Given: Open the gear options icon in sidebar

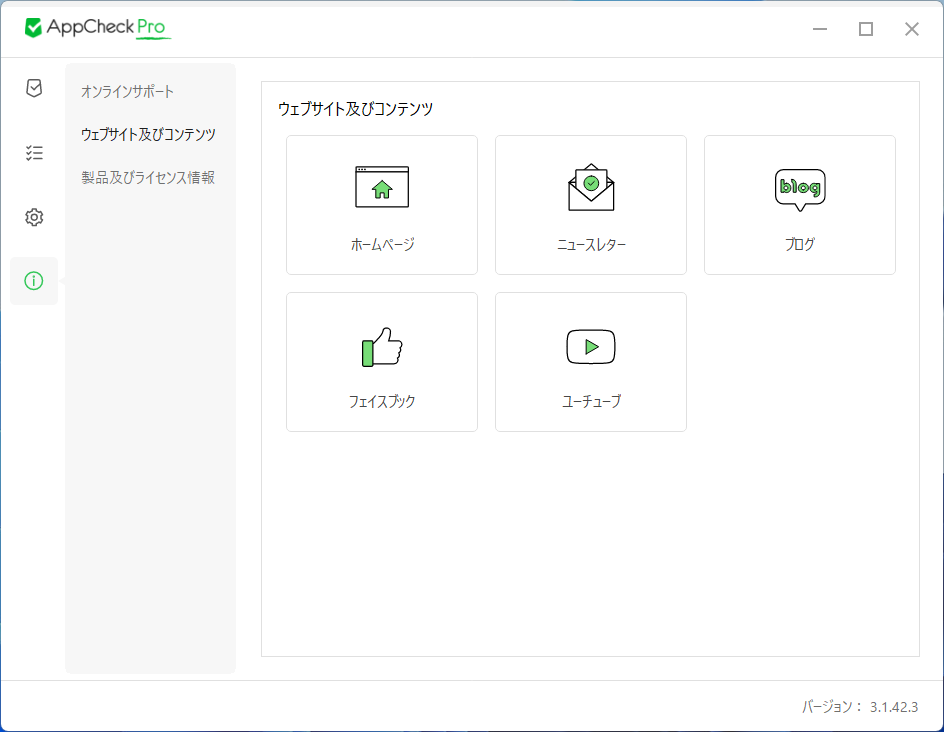Looking at the screenshot, I should click(x=34, y=217).
